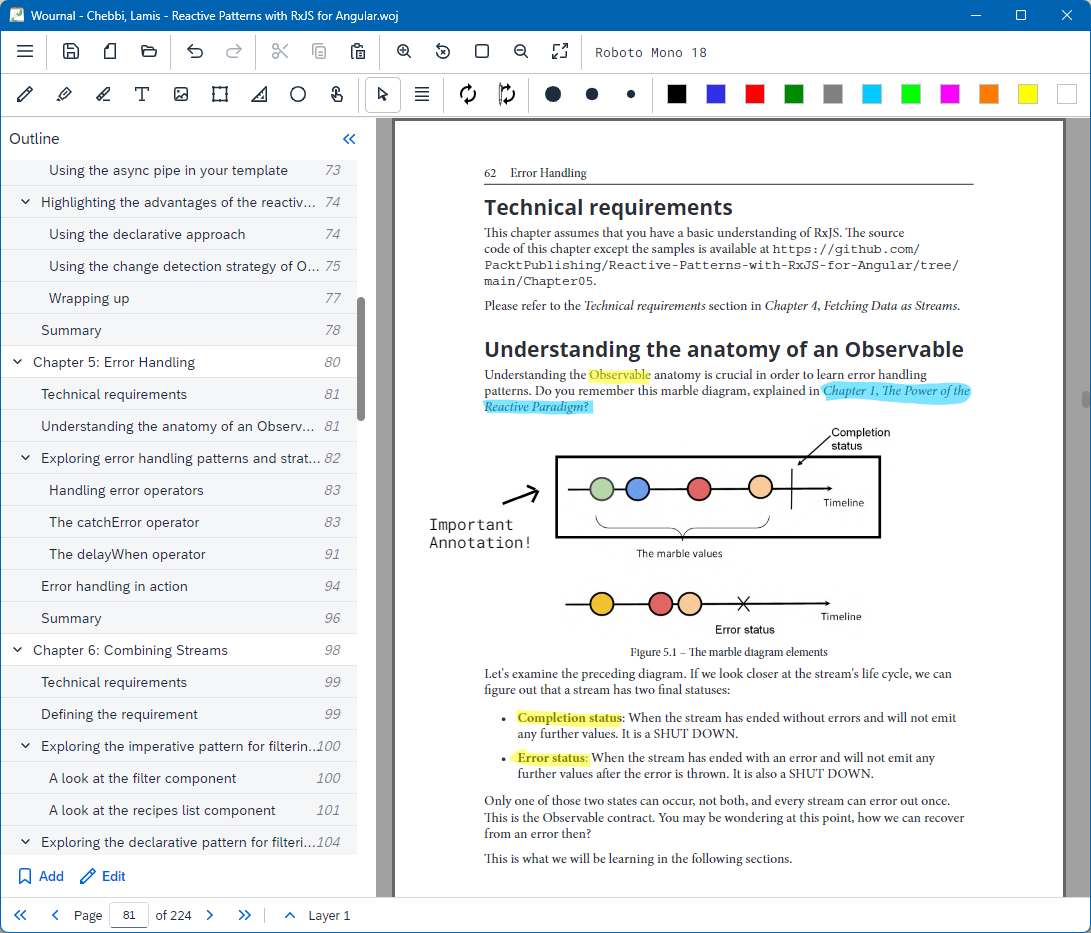The height and width of the screenshot is (933, 1091).
Task: Zoom in on the page
Action: click(404, 51)
